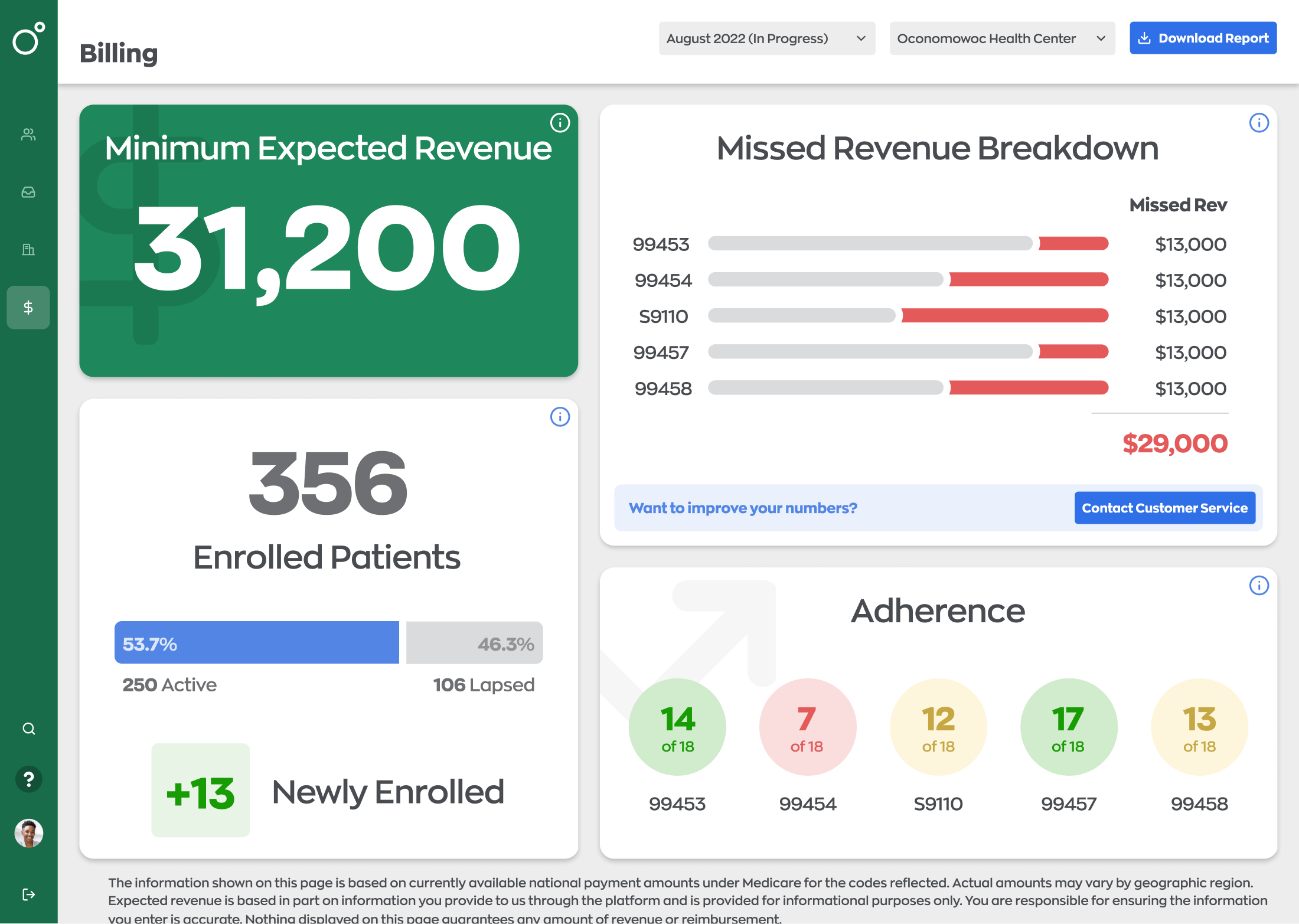Click the building/organization sidebar icon
1299x924 pixels.
coord(28,249)
